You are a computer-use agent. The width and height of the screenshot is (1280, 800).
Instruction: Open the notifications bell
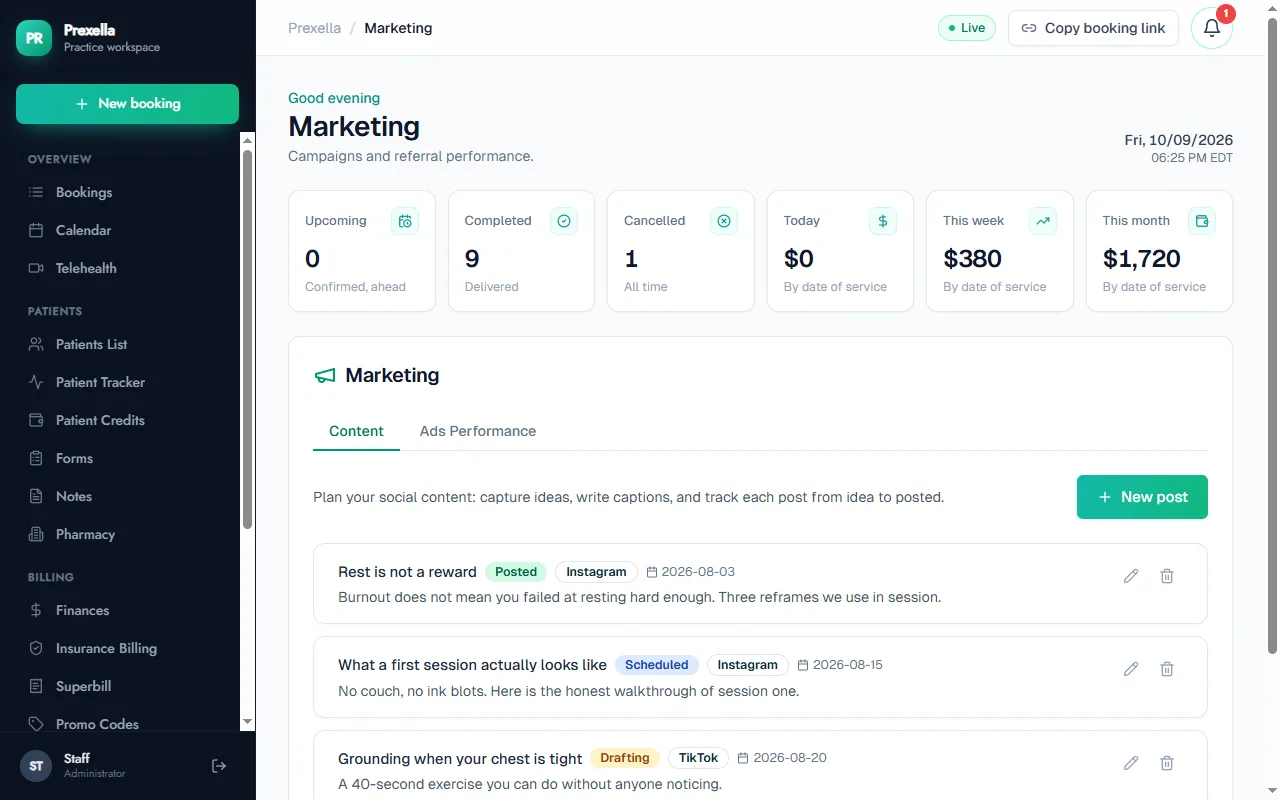1212,28
